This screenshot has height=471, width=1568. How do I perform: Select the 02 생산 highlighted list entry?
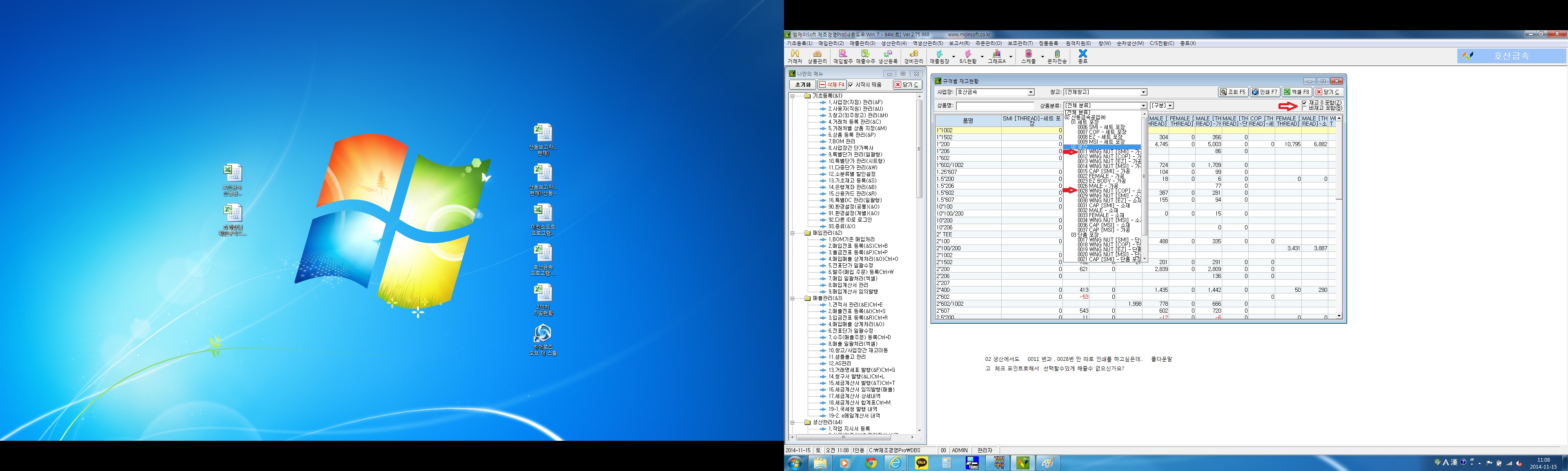click(x=1102, y=147)
